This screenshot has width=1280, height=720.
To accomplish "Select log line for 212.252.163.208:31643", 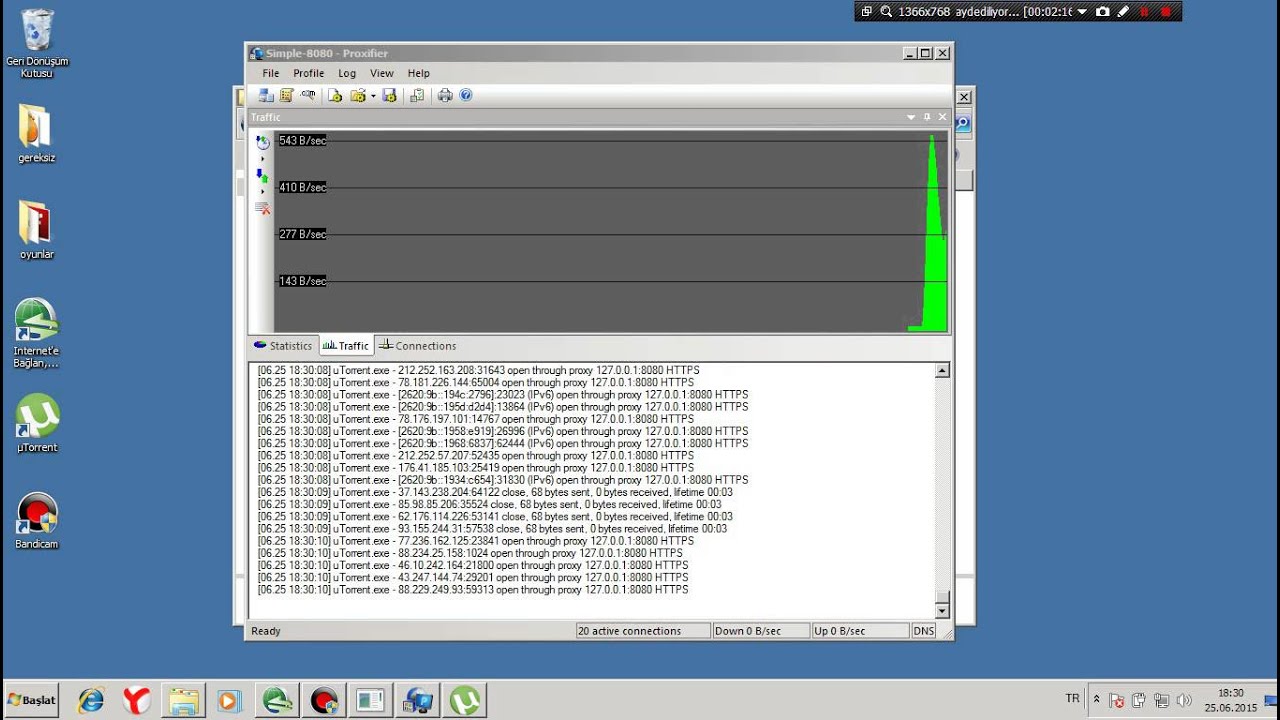I will point(478,370).
